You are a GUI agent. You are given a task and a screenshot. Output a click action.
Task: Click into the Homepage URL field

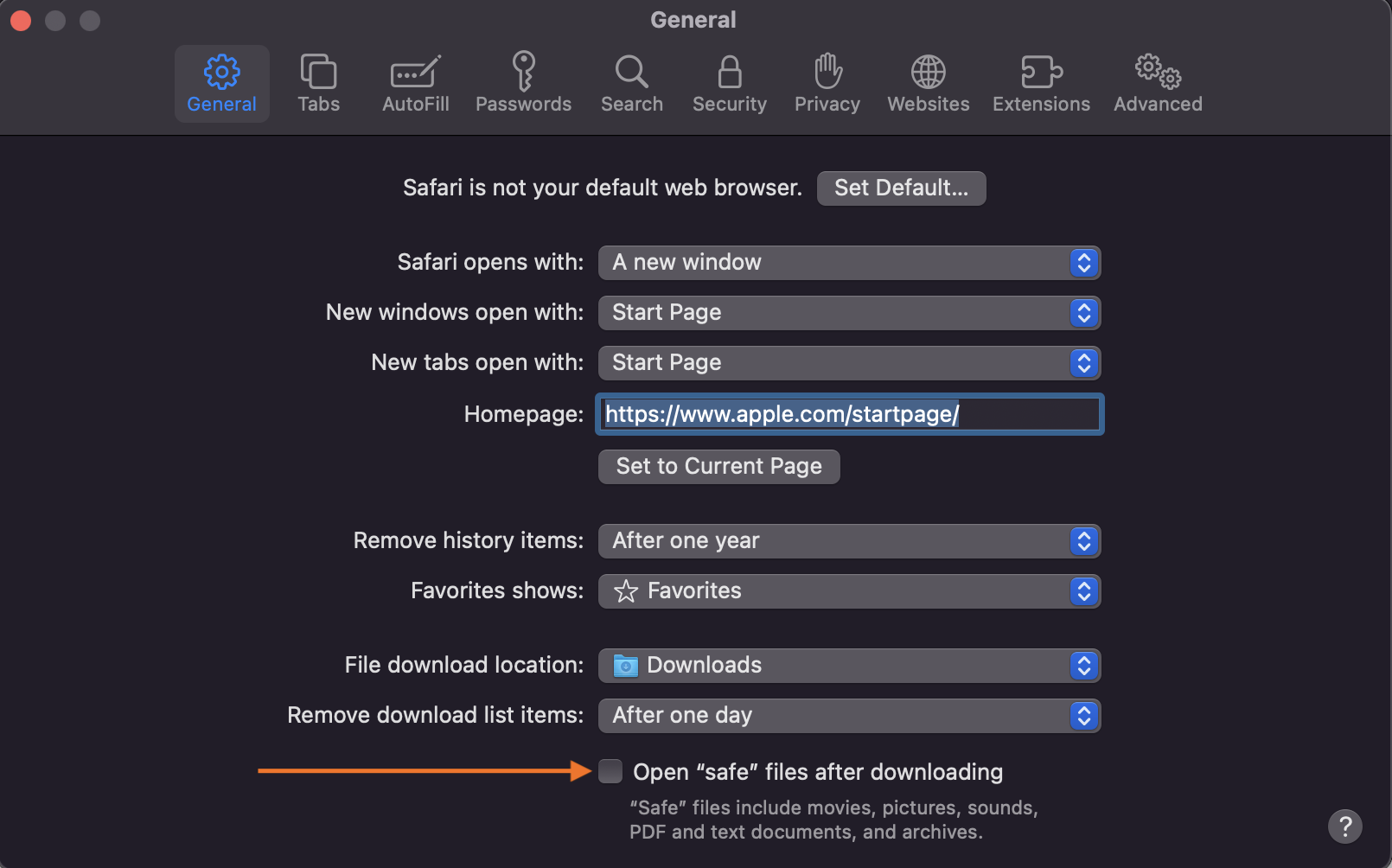(849, 414)
